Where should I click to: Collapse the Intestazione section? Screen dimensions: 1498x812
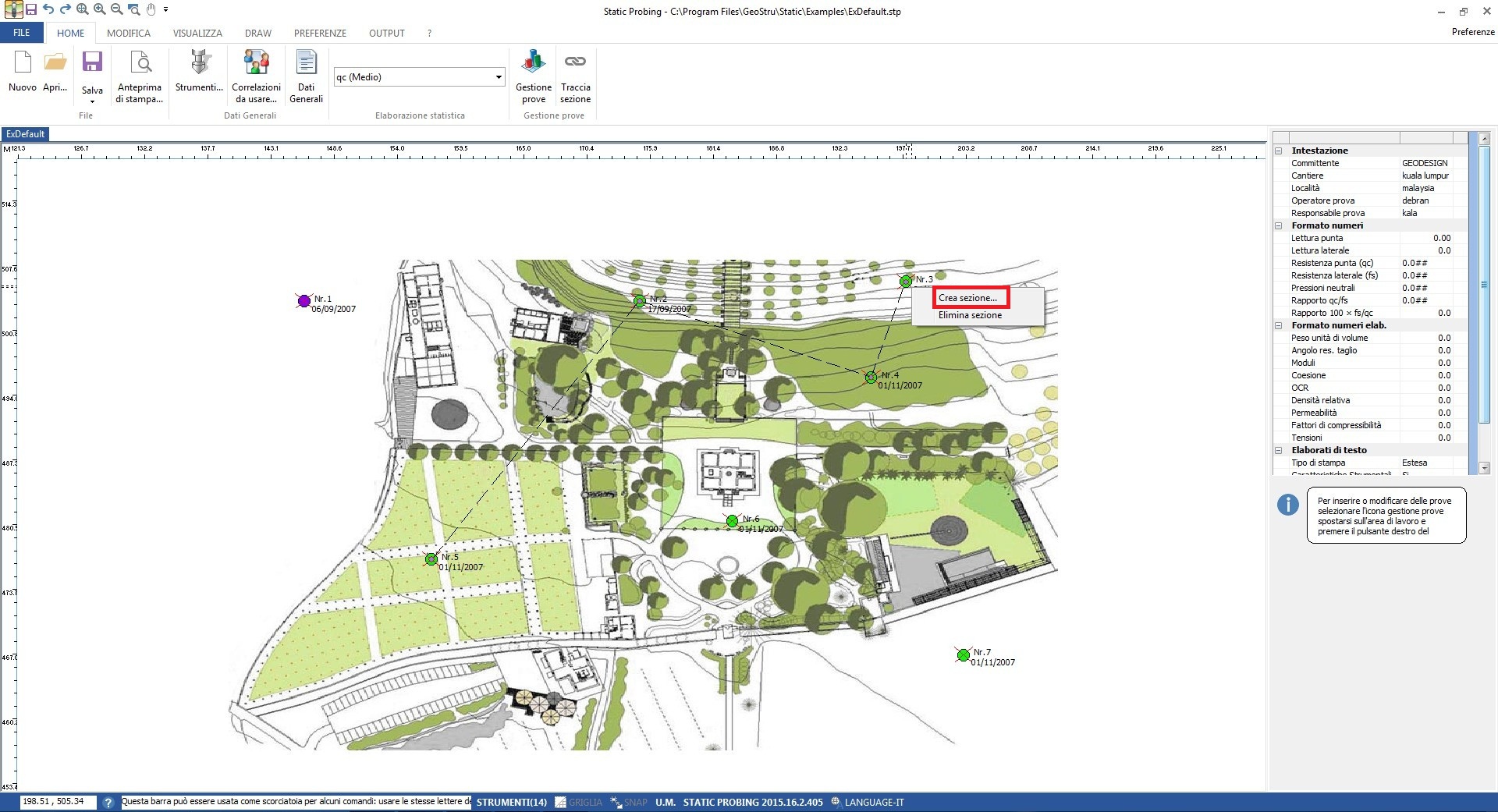pos(1279,151)
